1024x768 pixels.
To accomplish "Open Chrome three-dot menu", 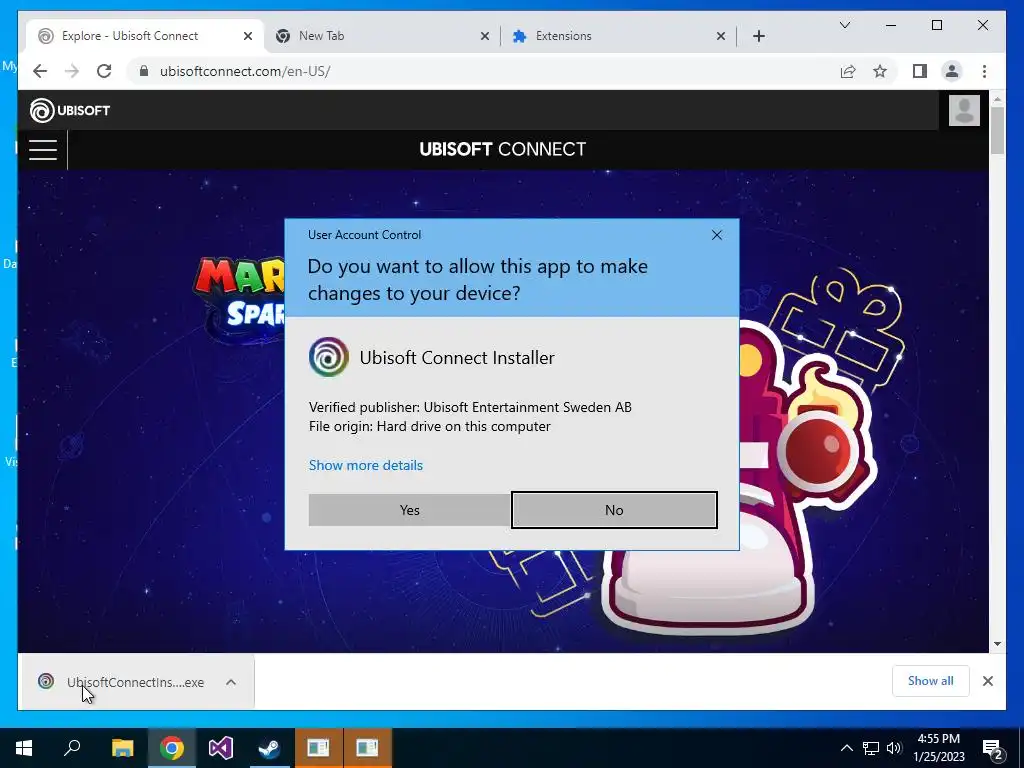I will (x=984, y=71).
